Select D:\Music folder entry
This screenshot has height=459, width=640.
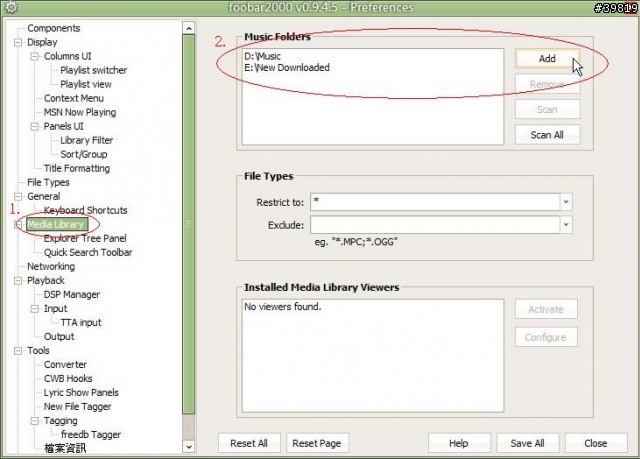click(262, 56)
